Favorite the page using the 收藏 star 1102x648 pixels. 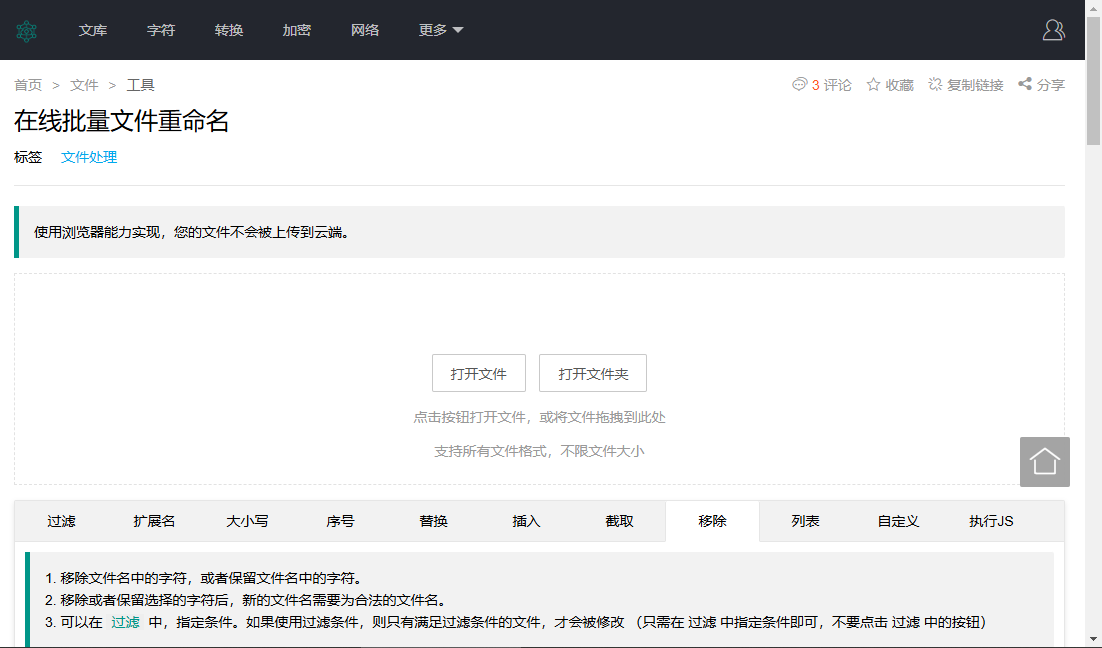click(890, 85)
